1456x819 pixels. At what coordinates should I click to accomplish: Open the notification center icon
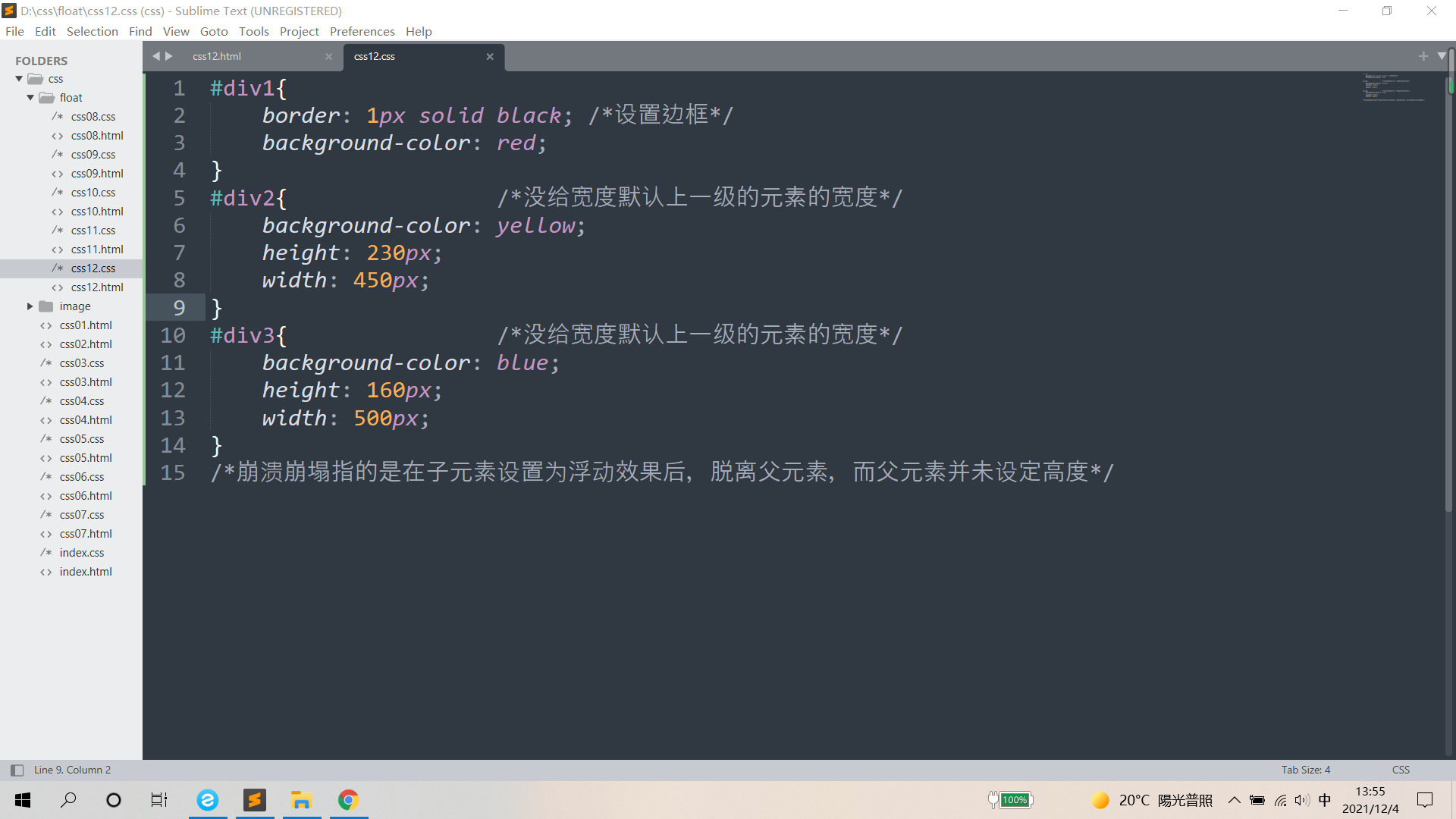tap(1425, 800)
